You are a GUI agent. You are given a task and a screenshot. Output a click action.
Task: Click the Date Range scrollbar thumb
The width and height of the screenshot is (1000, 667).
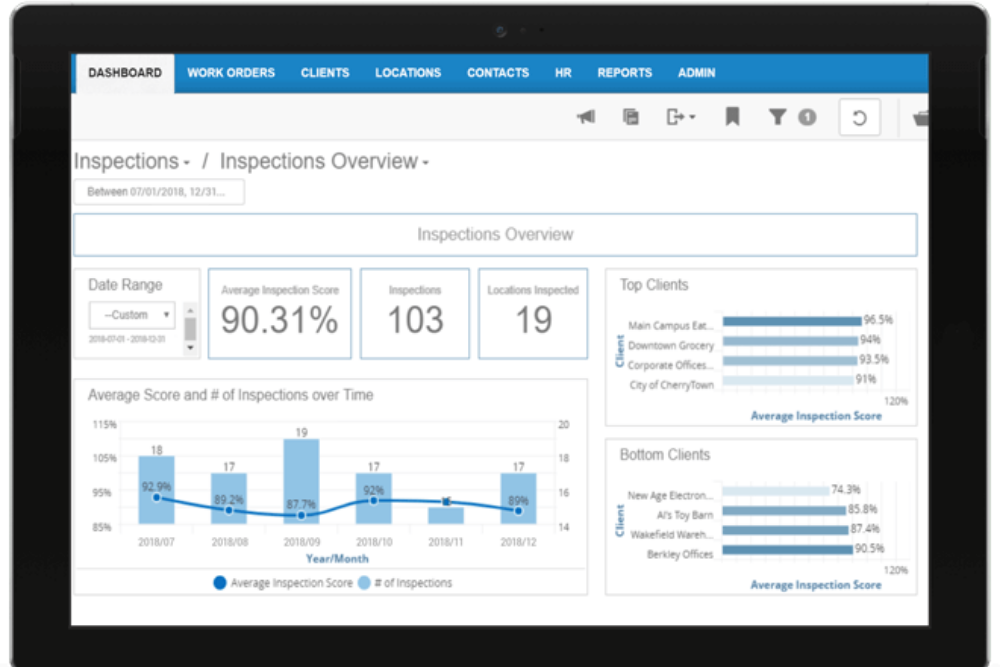[x=190, y=329]
